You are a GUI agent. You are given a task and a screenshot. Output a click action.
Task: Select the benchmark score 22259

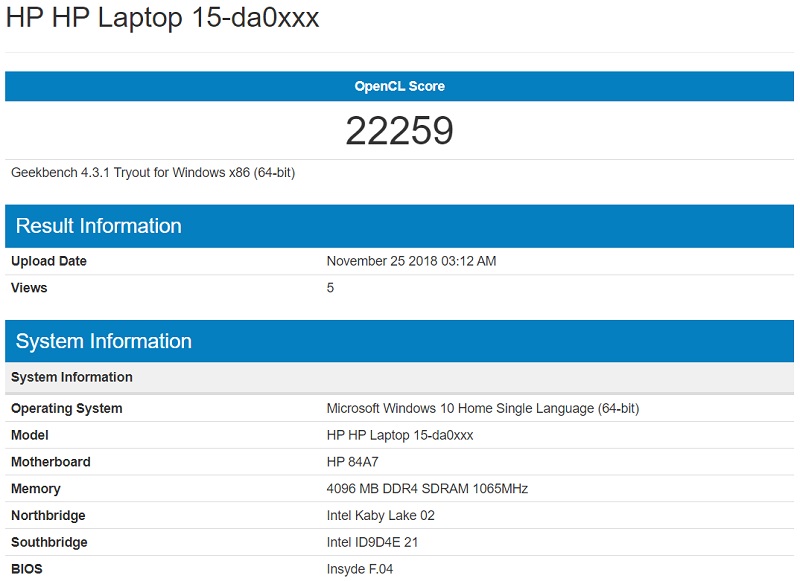point(400,127)
